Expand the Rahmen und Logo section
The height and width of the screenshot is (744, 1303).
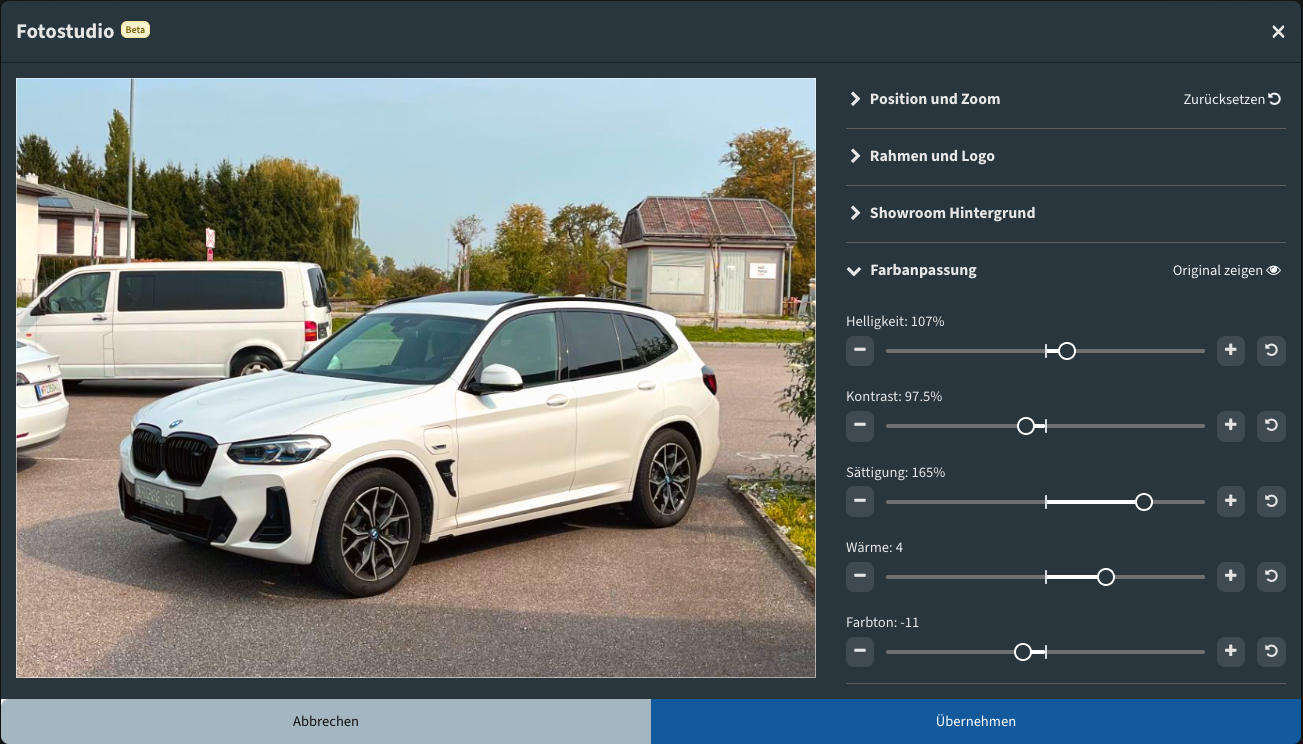922,156
